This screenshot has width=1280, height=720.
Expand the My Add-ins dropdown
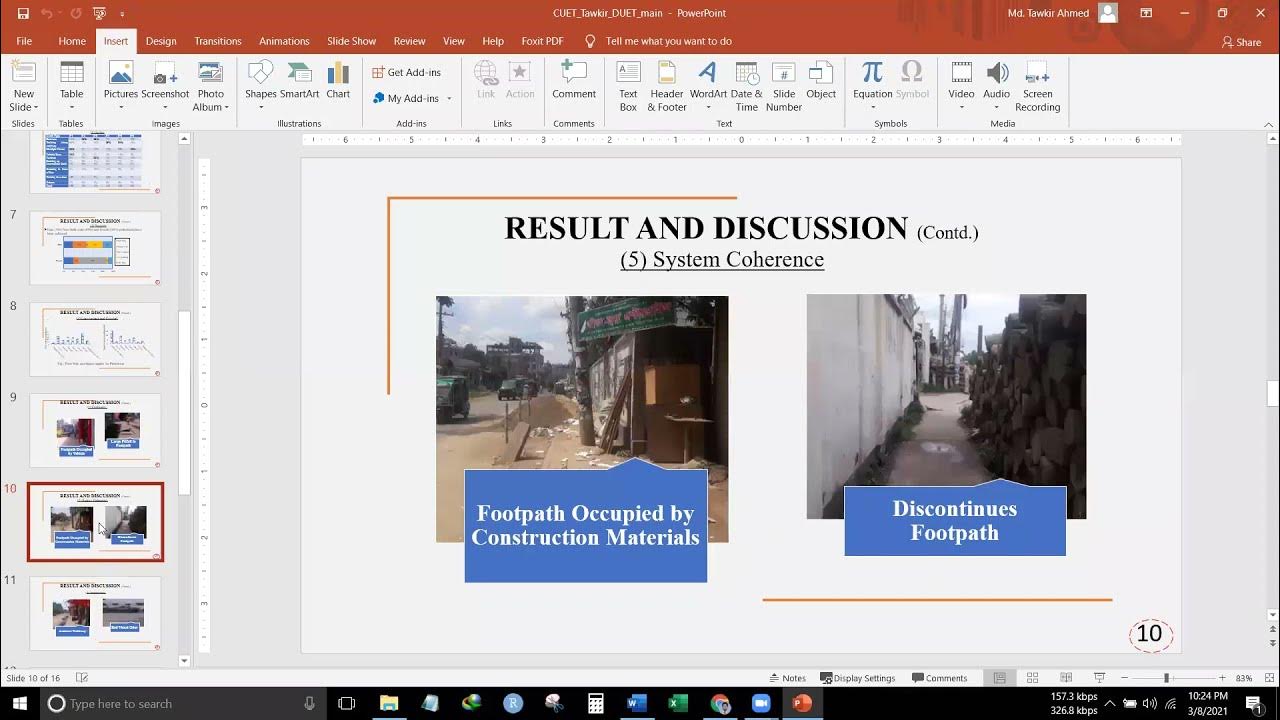449,99
